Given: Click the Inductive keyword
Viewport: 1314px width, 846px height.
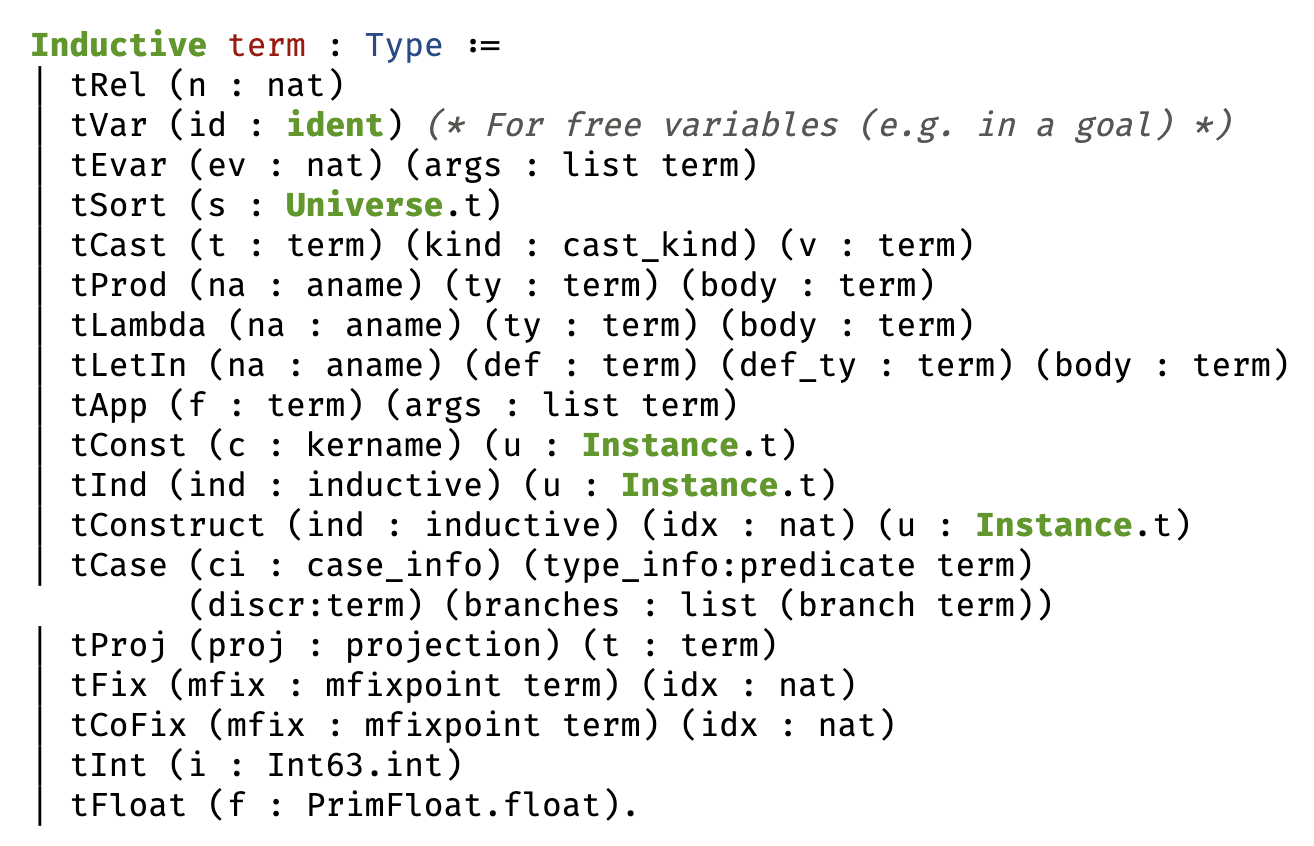Looking at the screenshot, I should pyautogui.click(x=119, y=46).
